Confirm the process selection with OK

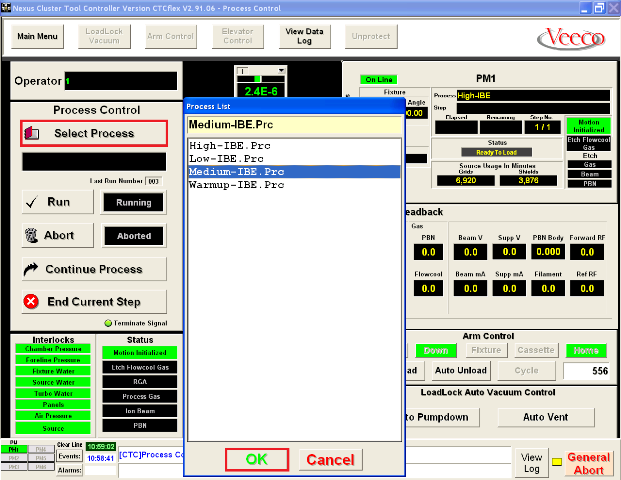(x=257, y=460)
